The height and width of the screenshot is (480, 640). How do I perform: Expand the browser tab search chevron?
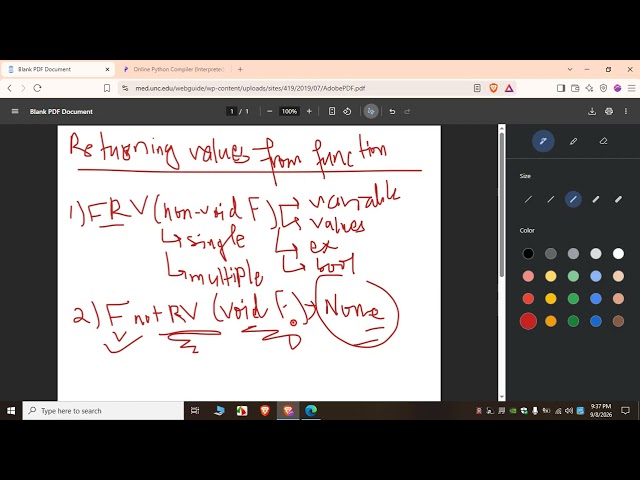(x=570, y=69)
